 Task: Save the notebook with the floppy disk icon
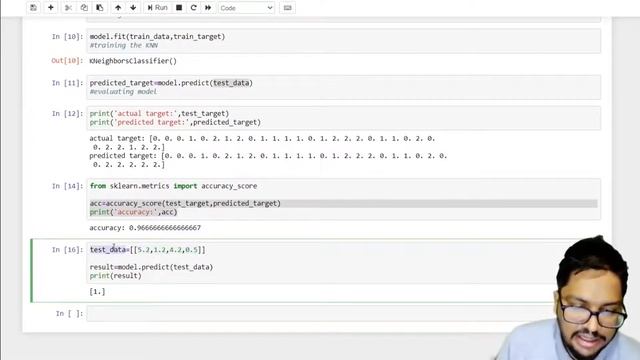tap(33, 8)
